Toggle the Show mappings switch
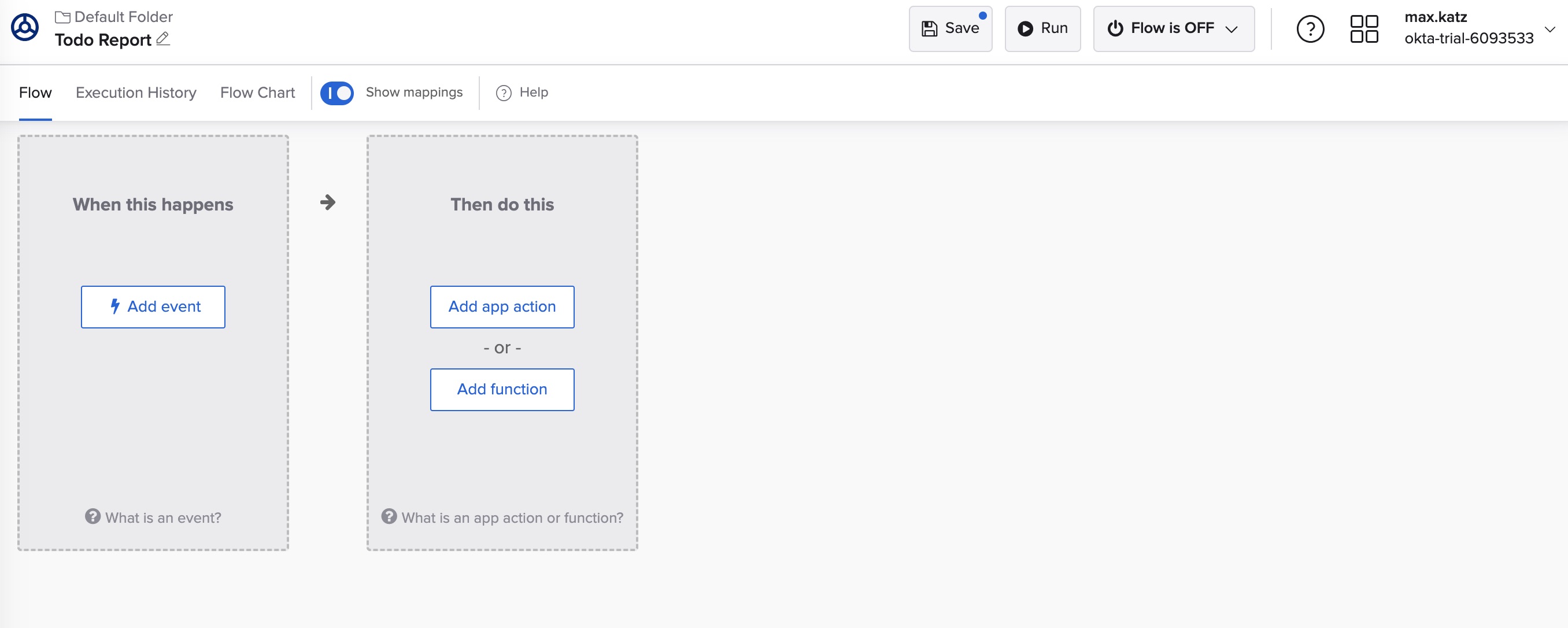This screenshot has height=628, width=1568. click(x=336, y=93)
